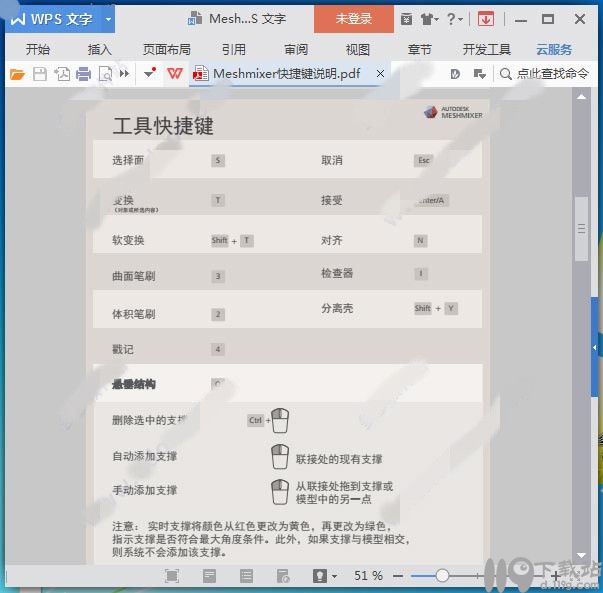Viewport: 603px width, 593px height.
Task: Click the 检查器 label
Action: tap(337, 273)
